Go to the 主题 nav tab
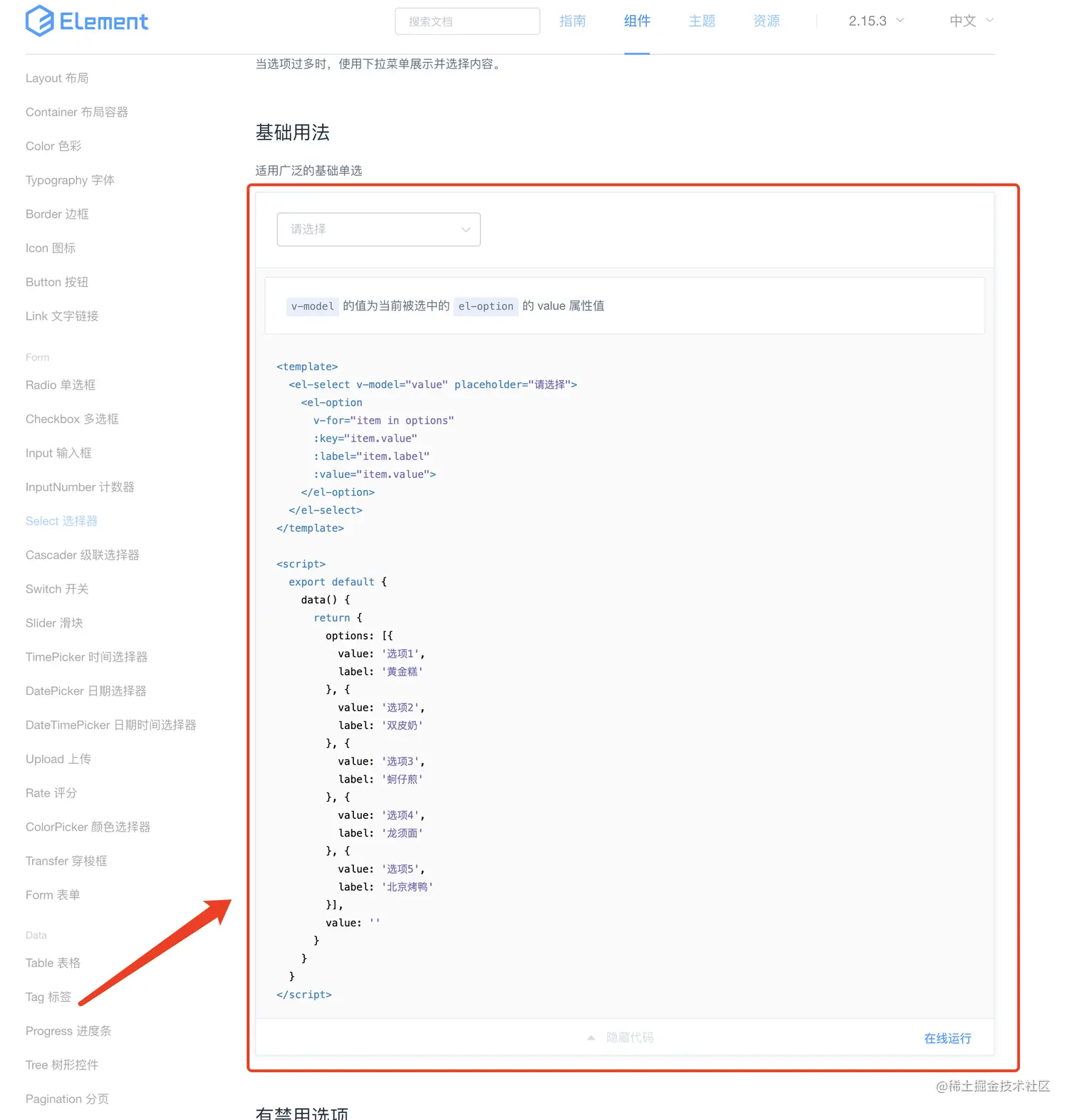This screenshot has width=1077, height=1120. click(702, 21)
